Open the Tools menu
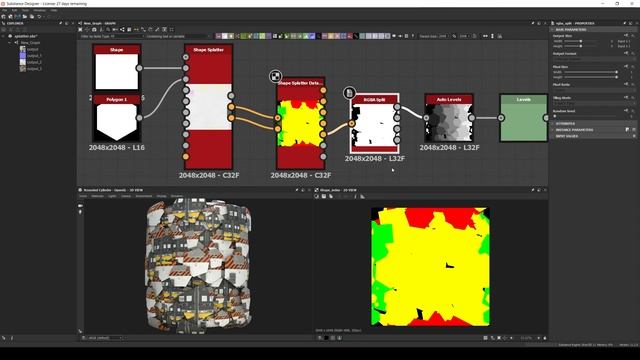The image size is (640, 360). tap(25, 10)
